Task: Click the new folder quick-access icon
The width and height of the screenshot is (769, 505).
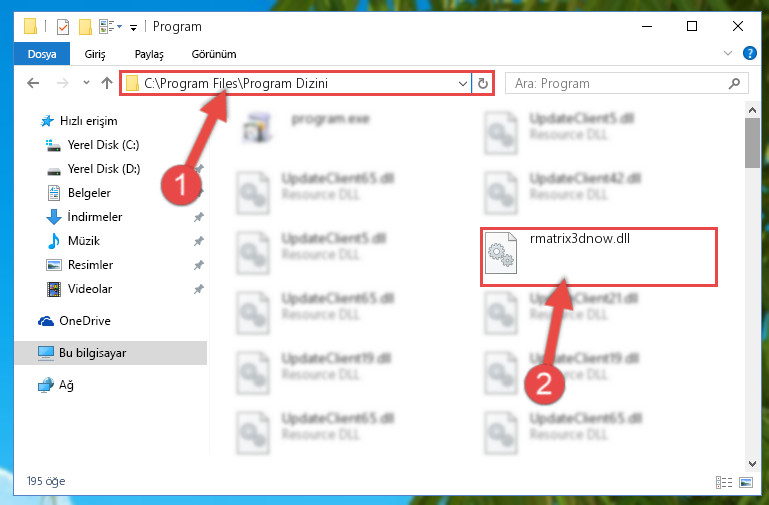Action: pos(85,26)
